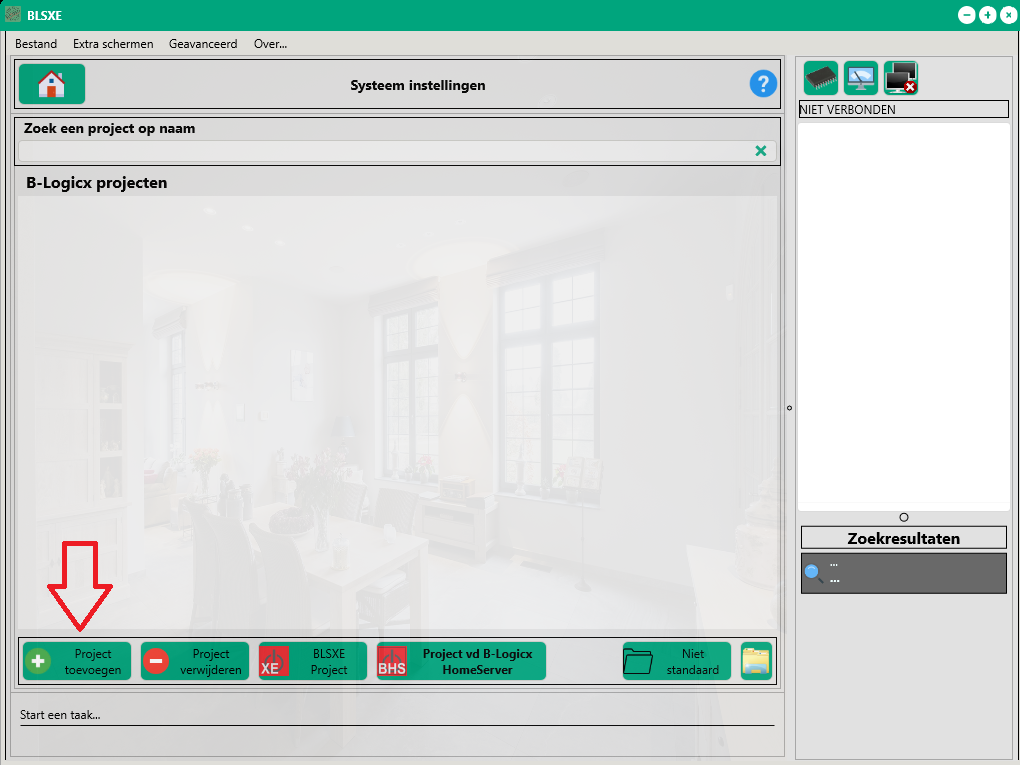Open the Extra schermen menu

click(113, 44)
